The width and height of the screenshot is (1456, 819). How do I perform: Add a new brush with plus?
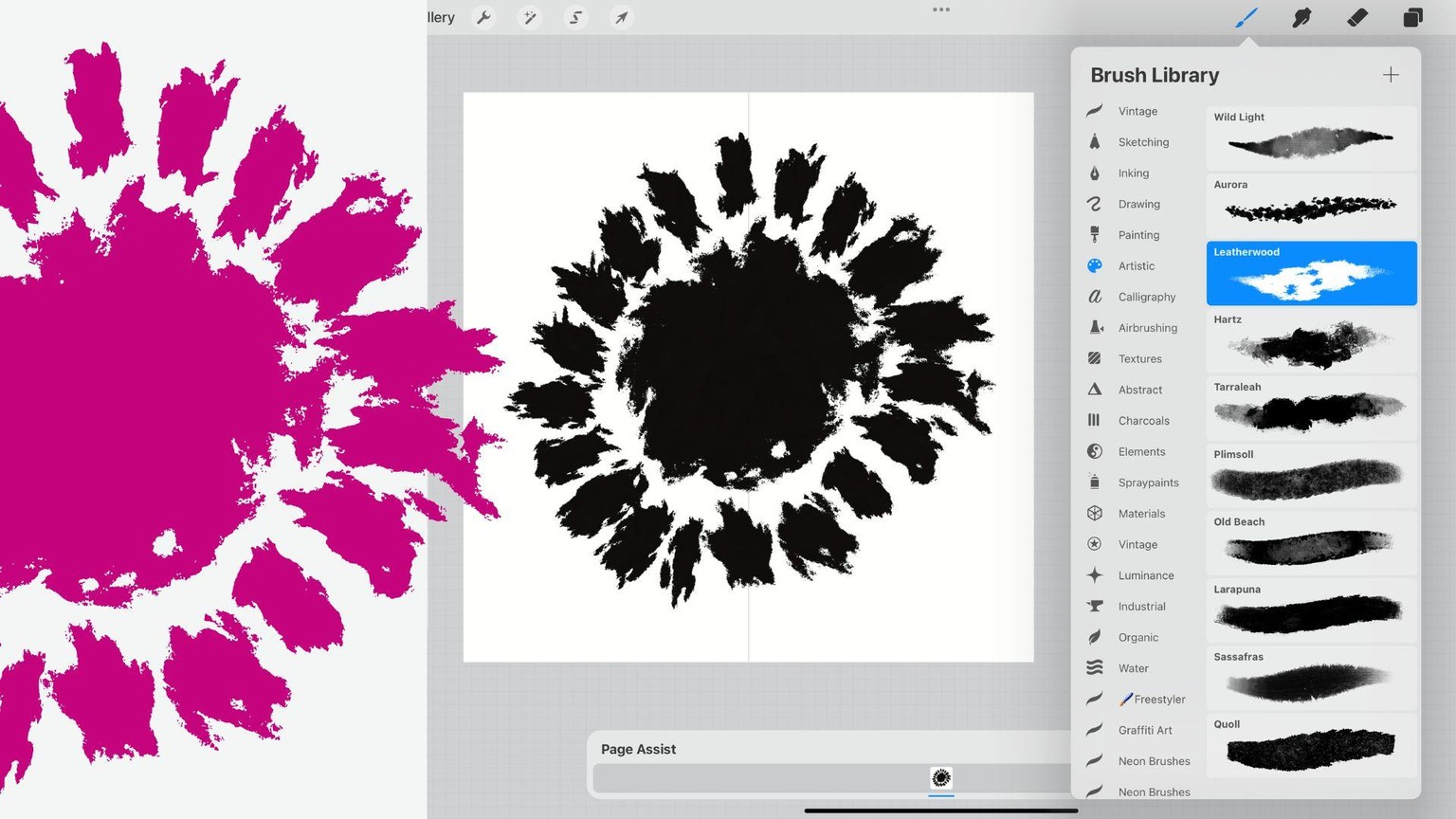point(1391,75)
